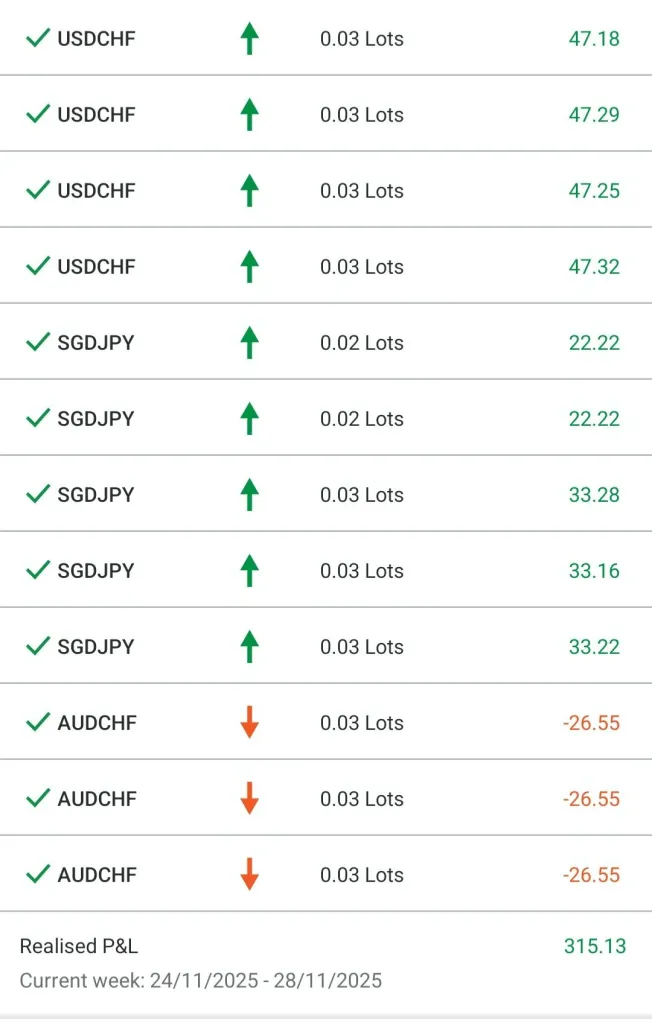Screen dimensions: 652x1023
Task: Tap the buy arrow on the SGDJPY trade showing 33.16
Action: (250, 571)
